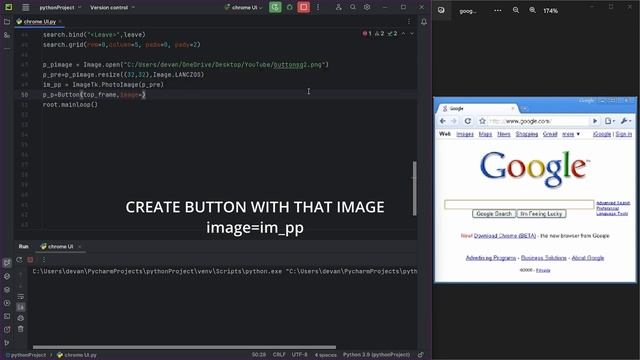Viewport: 640px width, 360px height.
Task: Toggle scroll to end in Run console
Action: pyautogui.click(x=20, y=307)
